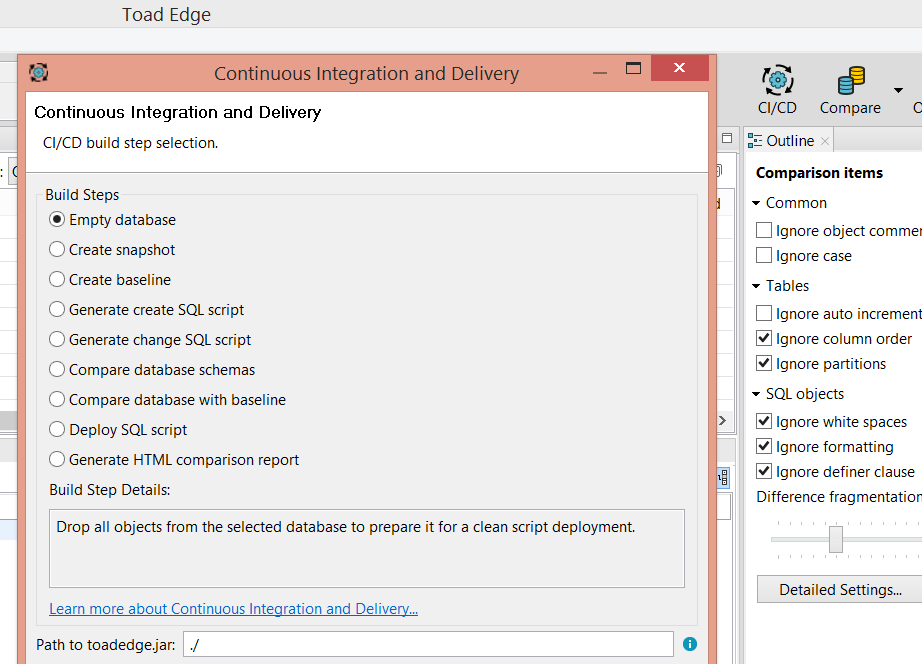Uncheck Ignore white spaces

pos(764,421)
